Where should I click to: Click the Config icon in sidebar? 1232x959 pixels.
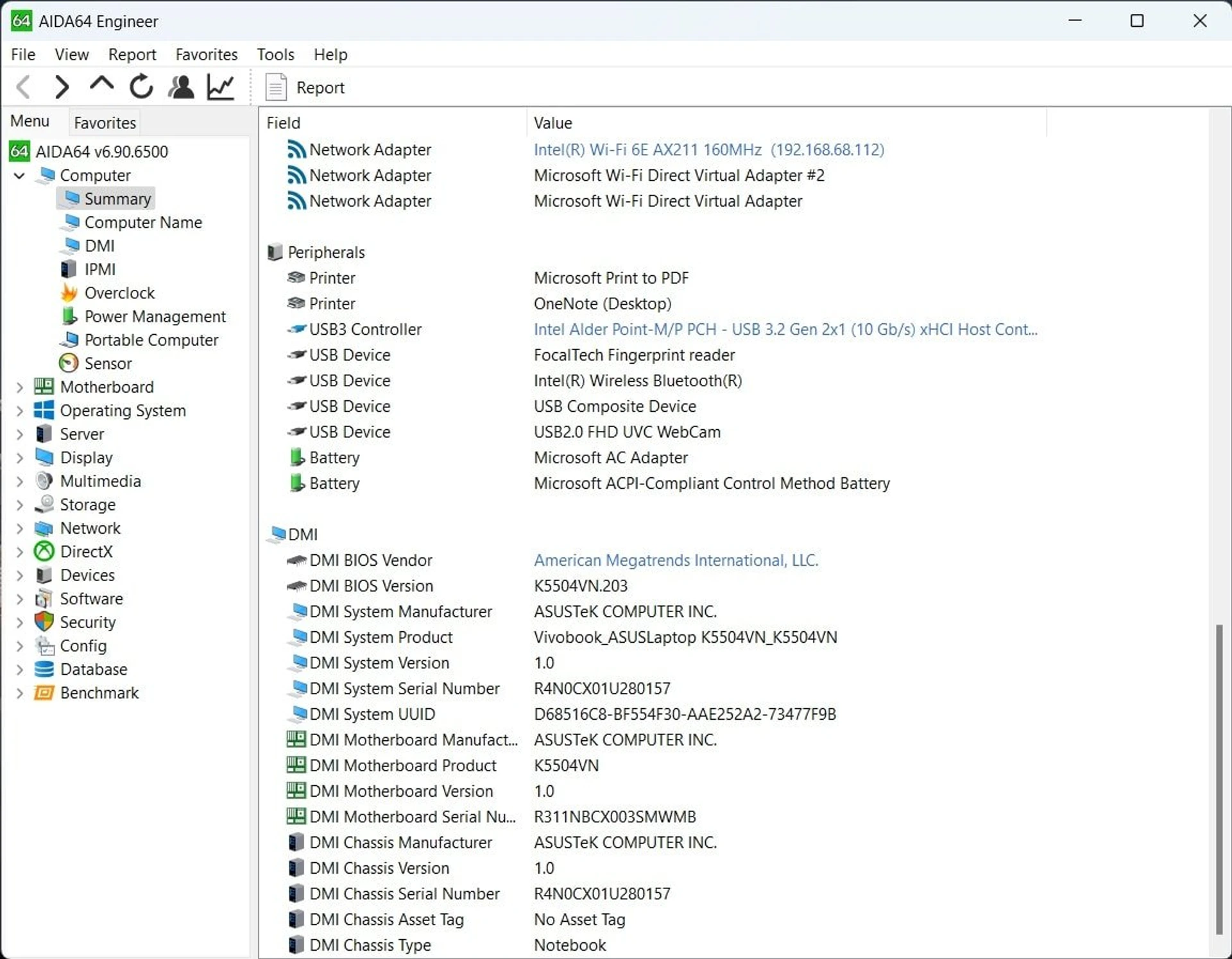point(44,646)
